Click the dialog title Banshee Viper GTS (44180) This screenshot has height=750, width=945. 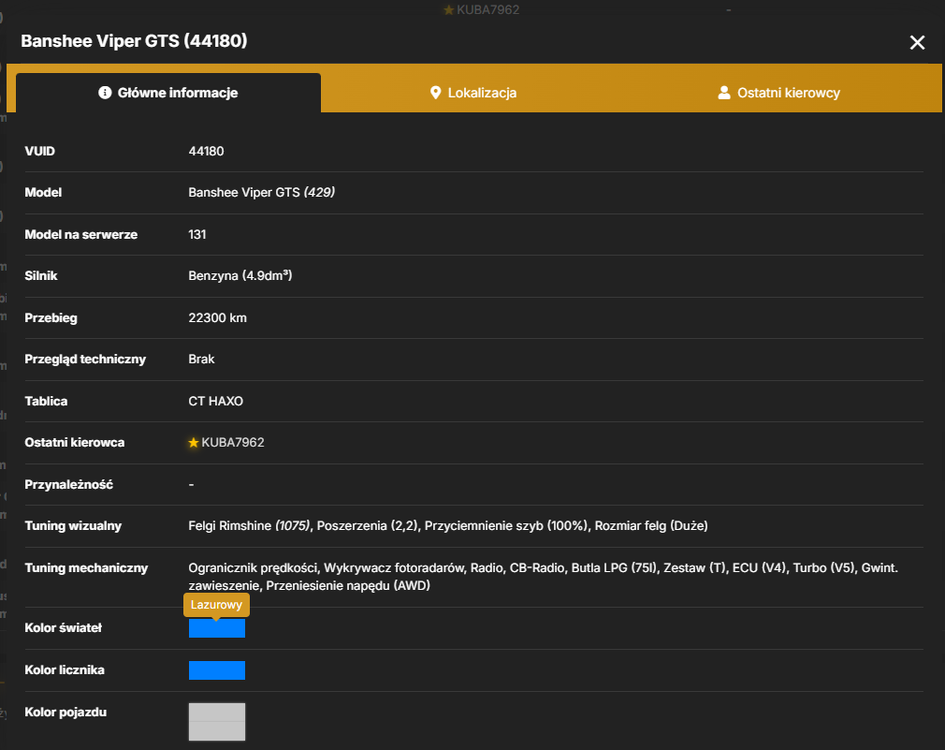[x=134, y=41]
